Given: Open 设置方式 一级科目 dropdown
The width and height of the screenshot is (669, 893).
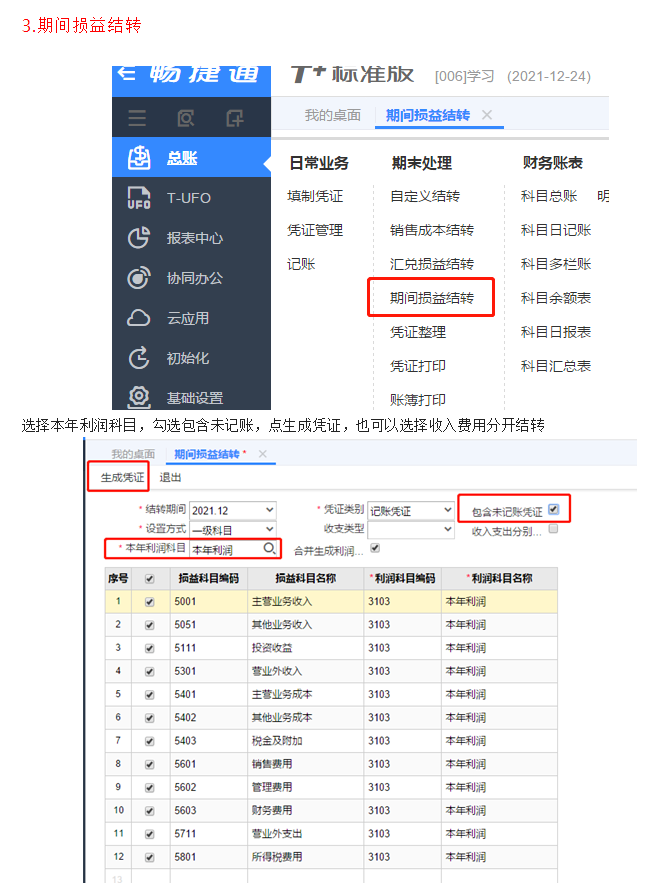Looking at the screenshot, I should [x=233, y=530].
